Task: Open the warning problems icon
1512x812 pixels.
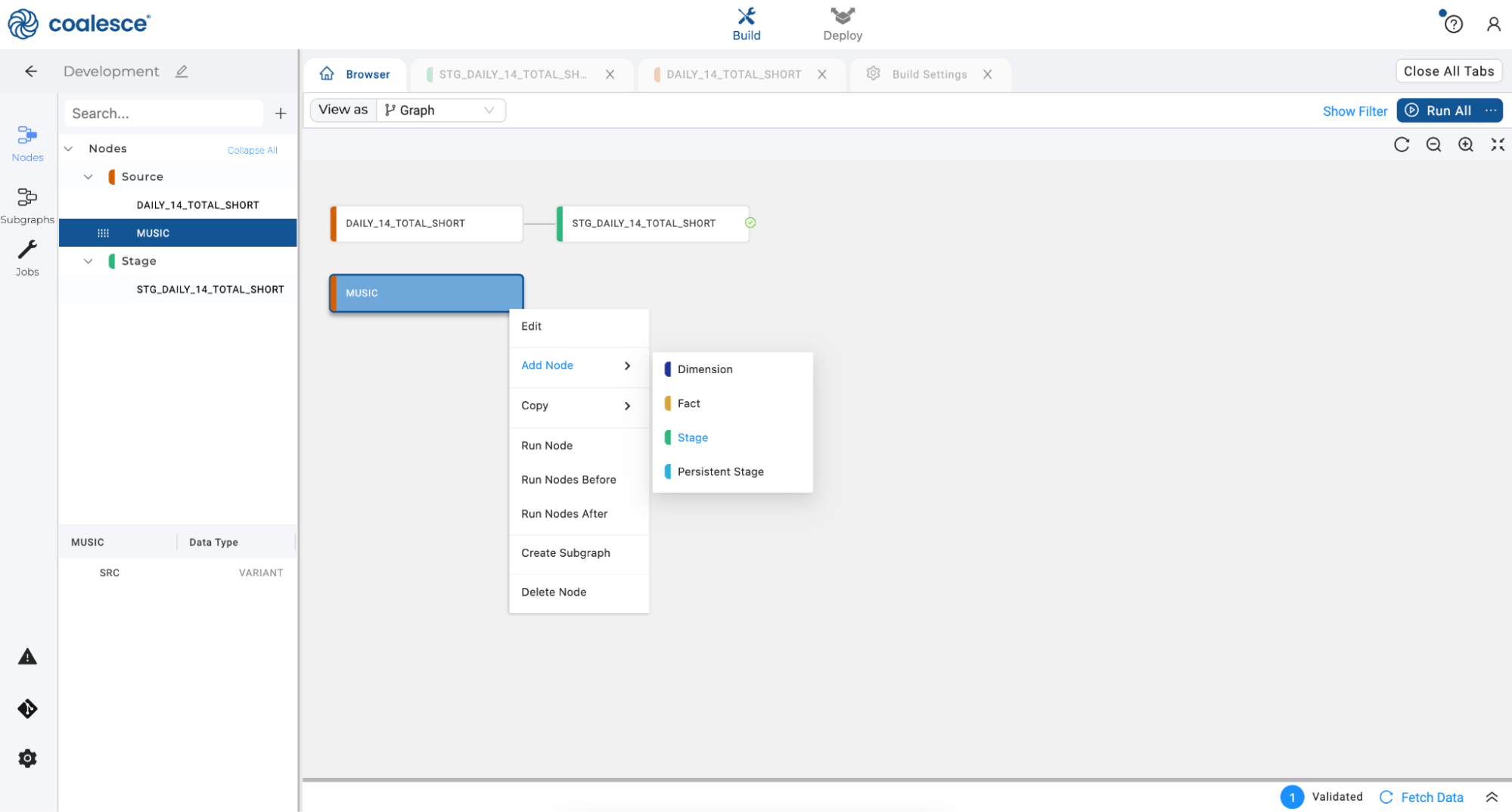Action: tap(27, 657)
